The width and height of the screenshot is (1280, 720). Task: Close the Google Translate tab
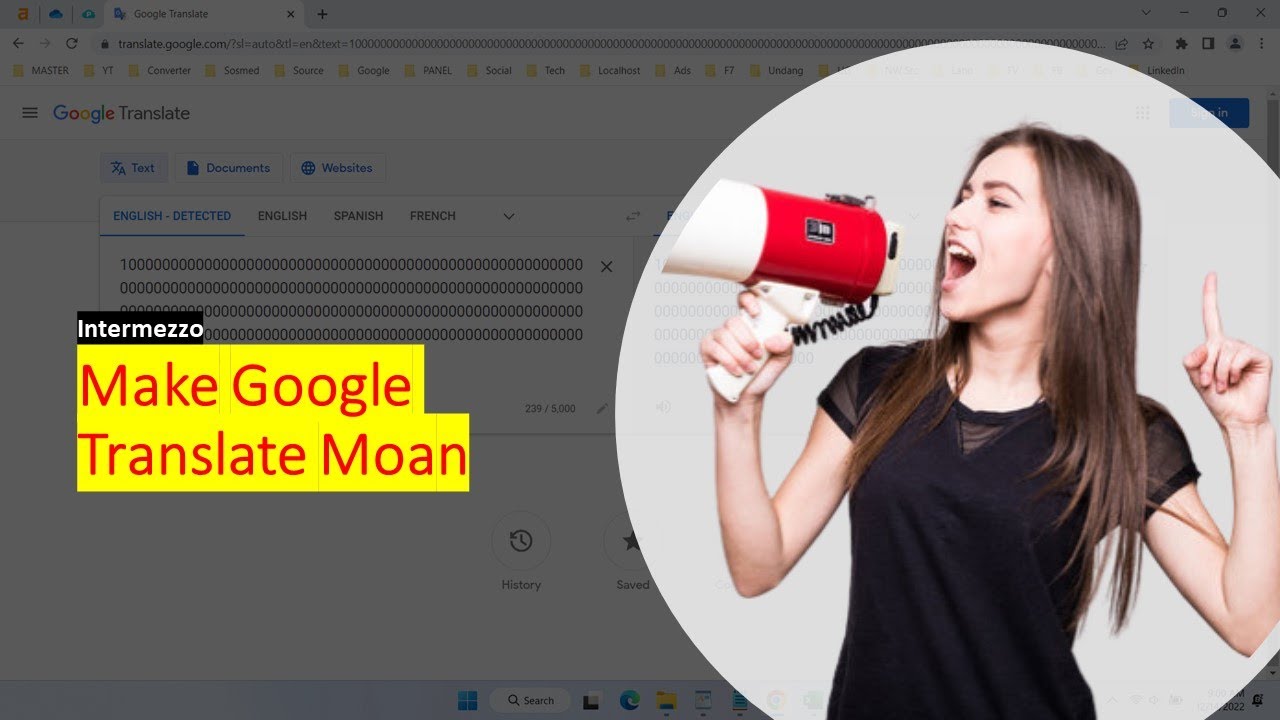(x=291, y=14)
